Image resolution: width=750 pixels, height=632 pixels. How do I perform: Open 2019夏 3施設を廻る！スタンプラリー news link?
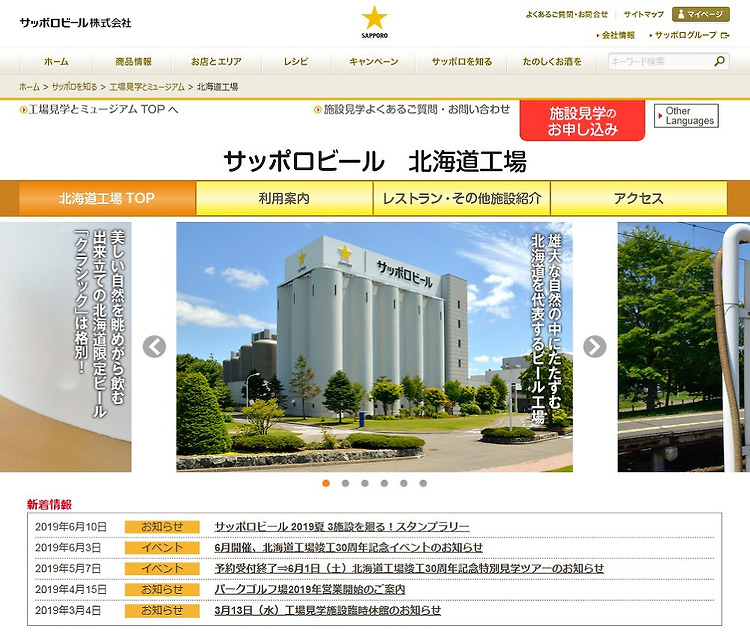click(342, 527)
